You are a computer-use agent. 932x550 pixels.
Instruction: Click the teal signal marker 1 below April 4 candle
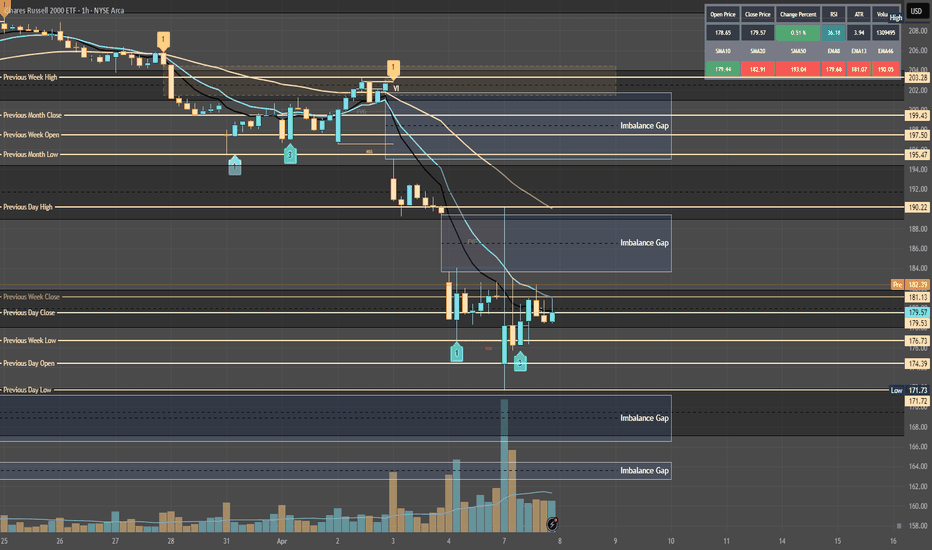456,352
